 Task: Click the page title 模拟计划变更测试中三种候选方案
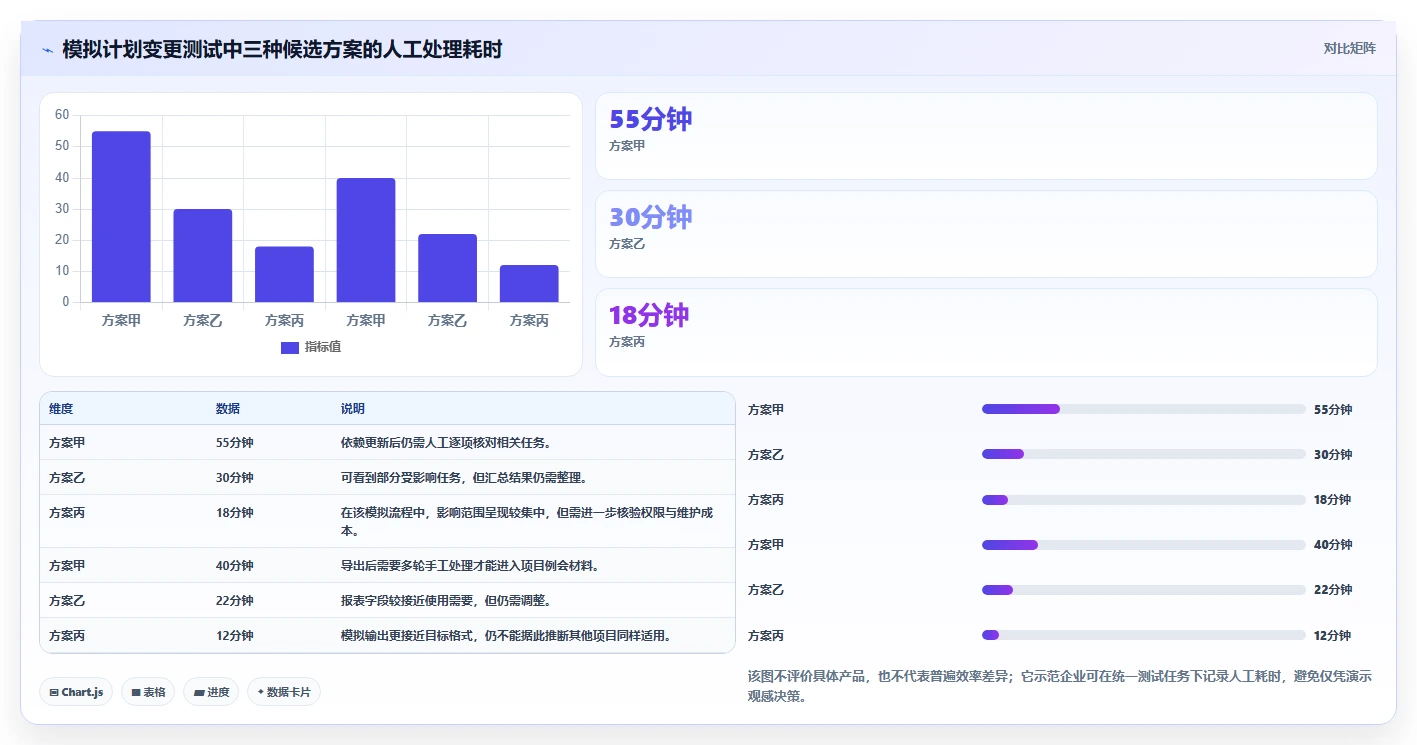282,49
